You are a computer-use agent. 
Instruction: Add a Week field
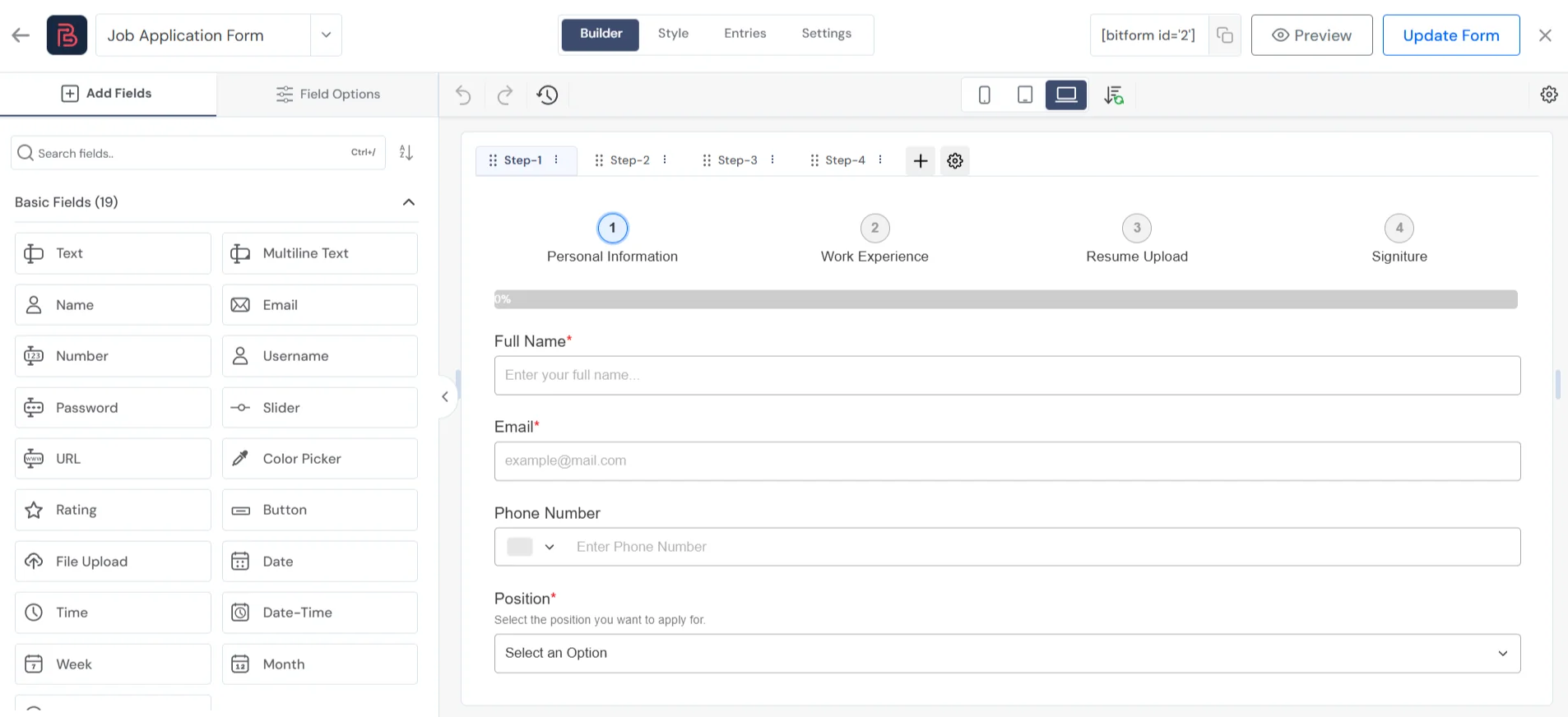(113, 664)
